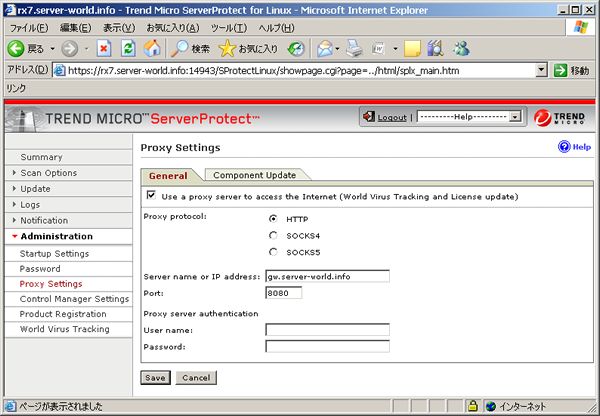
Task: Expand the Scan Options sidebar section
Action: (49, 173)
